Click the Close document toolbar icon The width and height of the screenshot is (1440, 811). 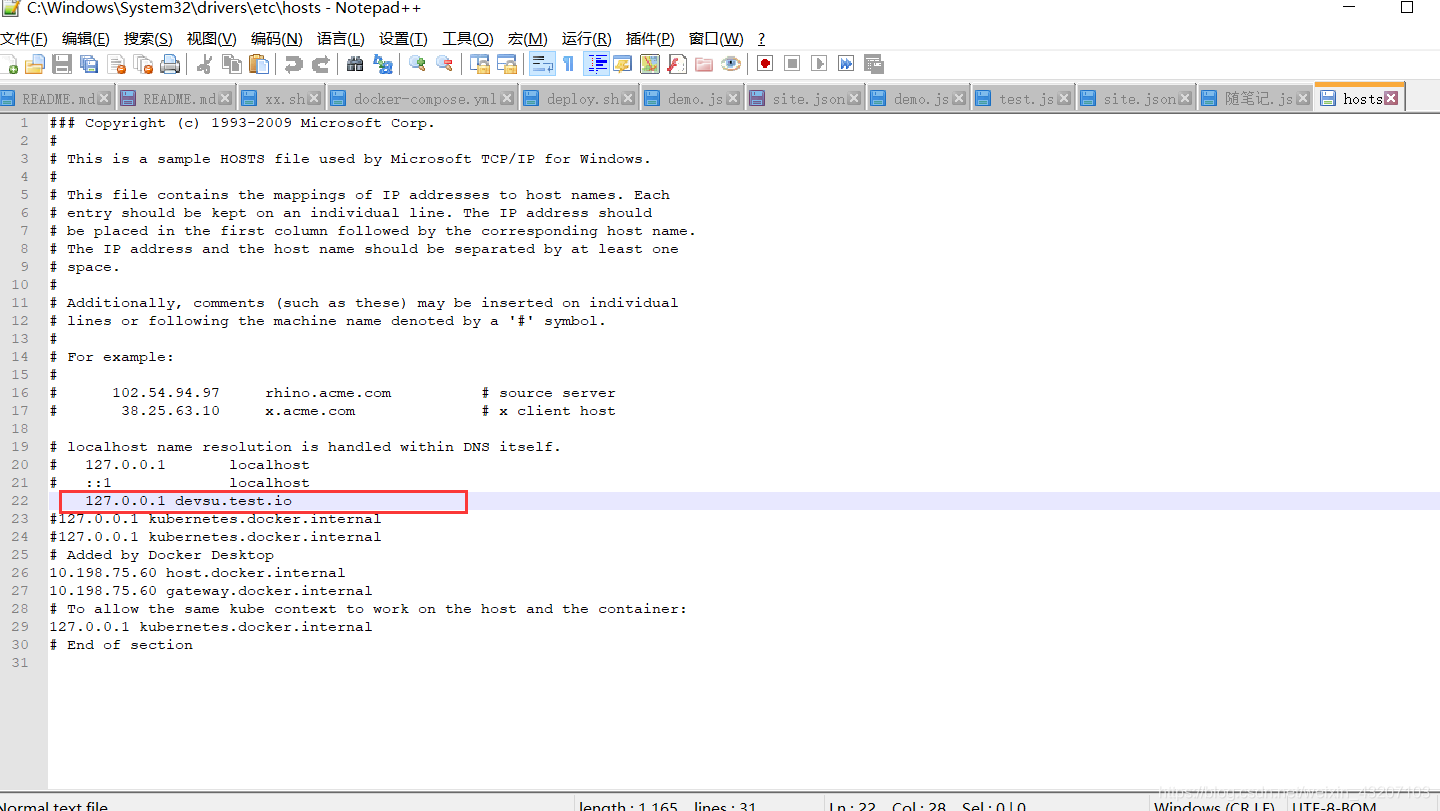click(116, 64)
